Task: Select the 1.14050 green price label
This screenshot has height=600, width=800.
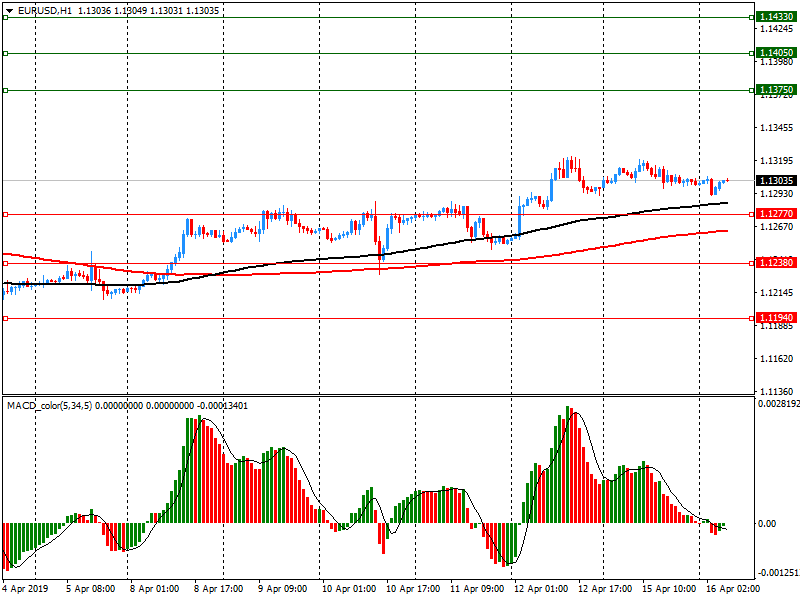Action: coord(776,53)
